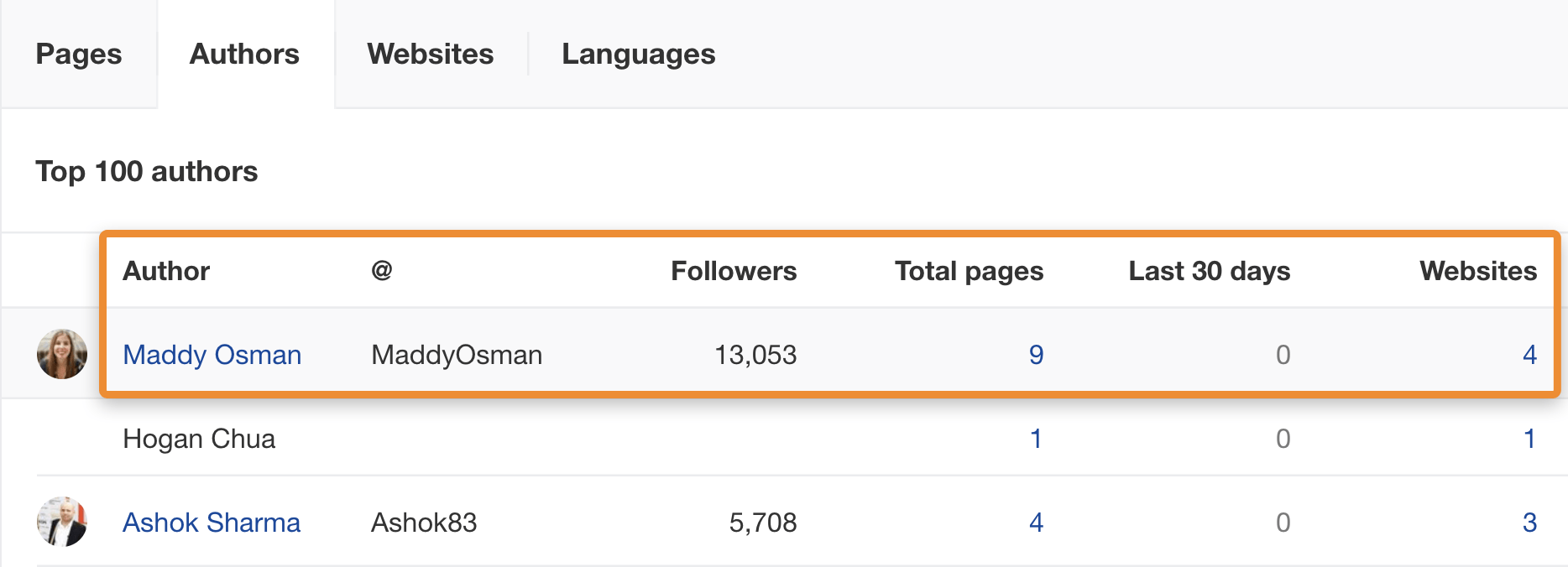Click the Websites column header in table
The height and width of the screenshot is (567, 1568).
click(x=1477, y=271)
